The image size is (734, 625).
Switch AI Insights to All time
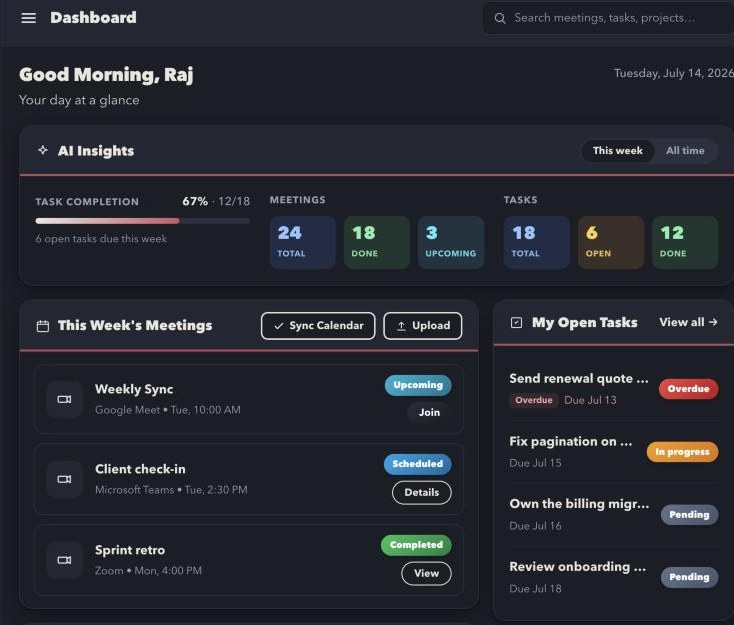click(x=685, y=151)
